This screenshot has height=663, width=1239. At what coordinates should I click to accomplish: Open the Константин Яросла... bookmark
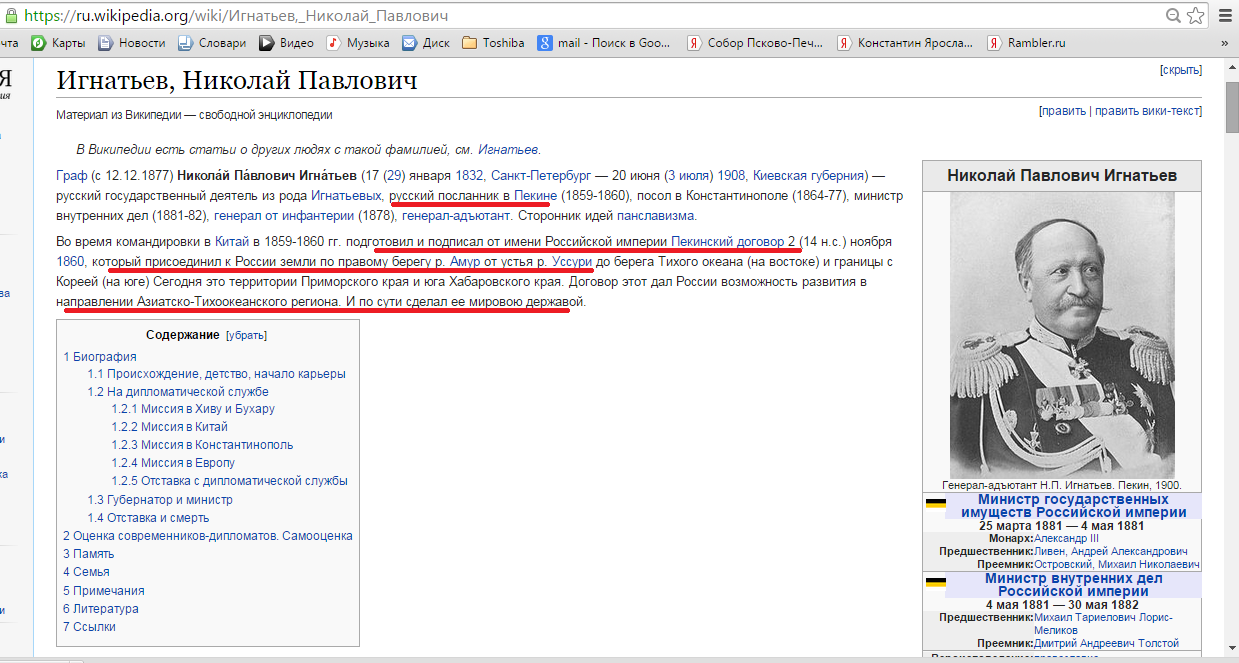[x=905, y=43]
